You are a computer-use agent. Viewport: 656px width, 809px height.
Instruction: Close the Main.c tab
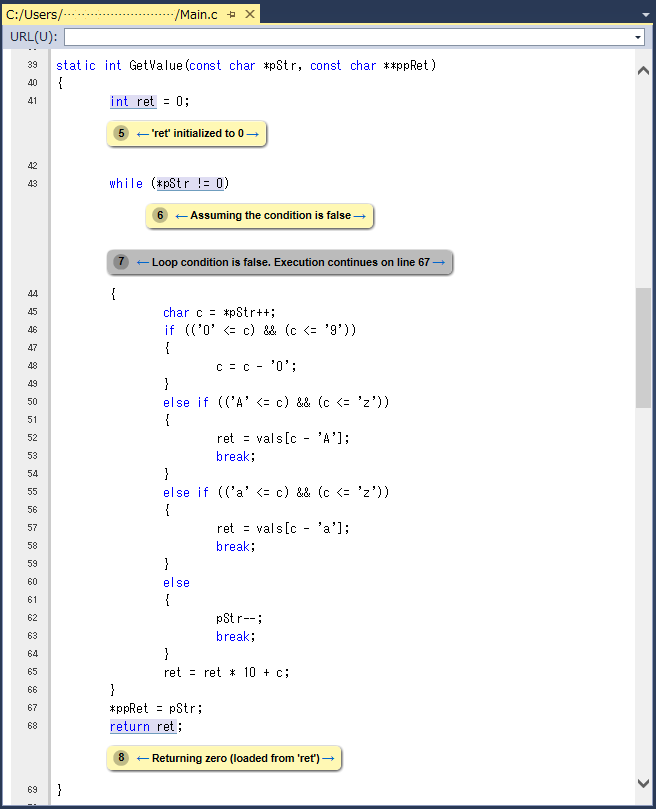click(x=250, y=14)
